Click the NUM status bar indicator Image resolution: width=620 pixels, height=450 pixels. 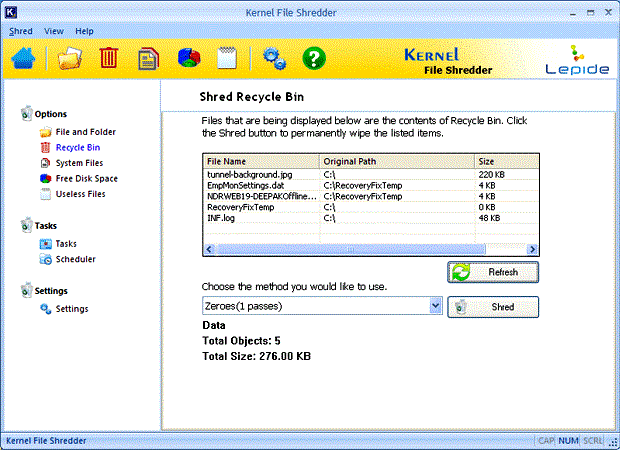pyautogui.click(x=568, y=441)
